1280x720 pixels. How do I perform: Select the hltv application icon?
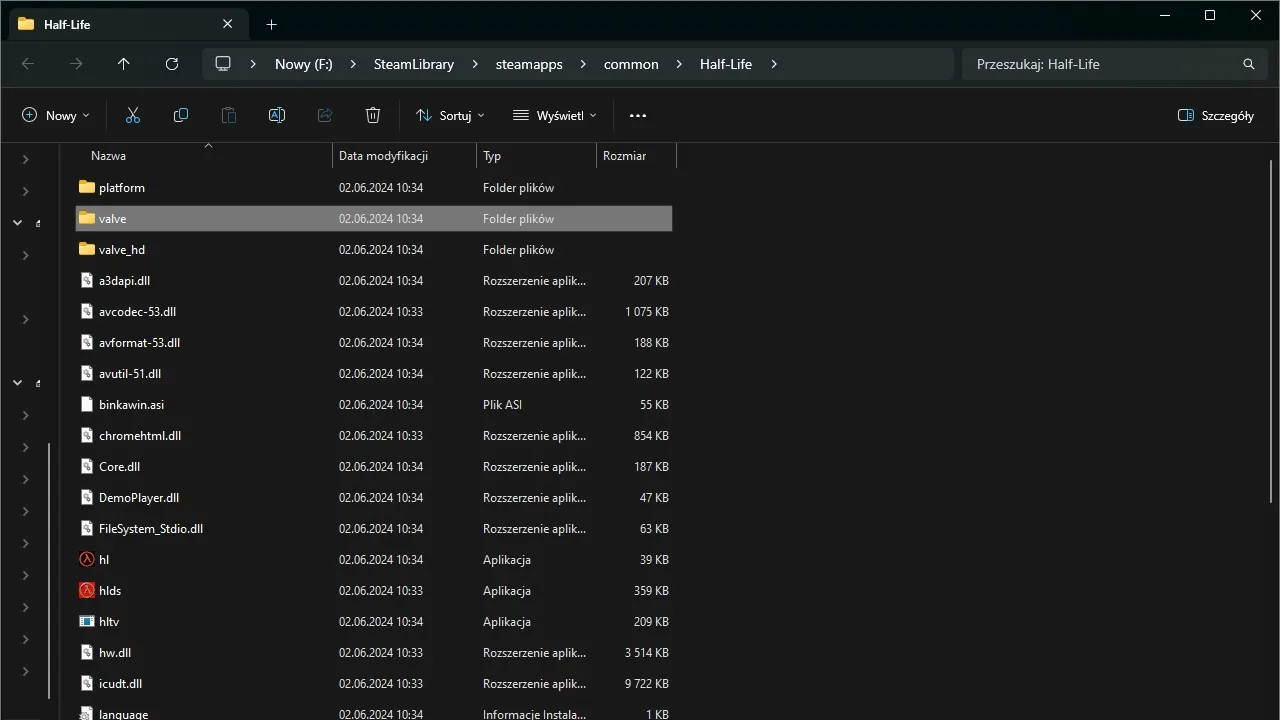pyautogui.click(x=87, y=622)
